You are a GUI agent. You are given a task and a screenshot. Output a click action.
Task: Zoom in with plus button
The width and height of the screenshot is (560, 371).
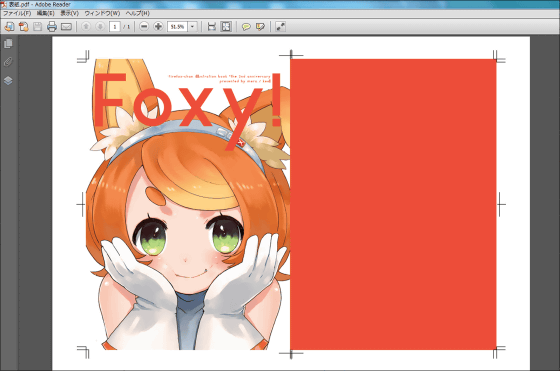pyautogui.click(x=158, y=26)
